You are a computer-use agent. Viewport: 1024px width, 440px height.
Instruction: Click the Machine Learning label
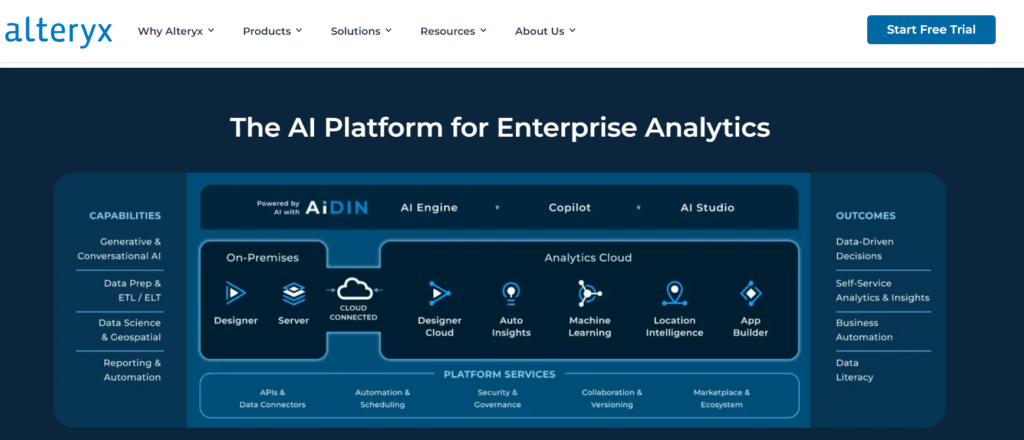(590, 326)
